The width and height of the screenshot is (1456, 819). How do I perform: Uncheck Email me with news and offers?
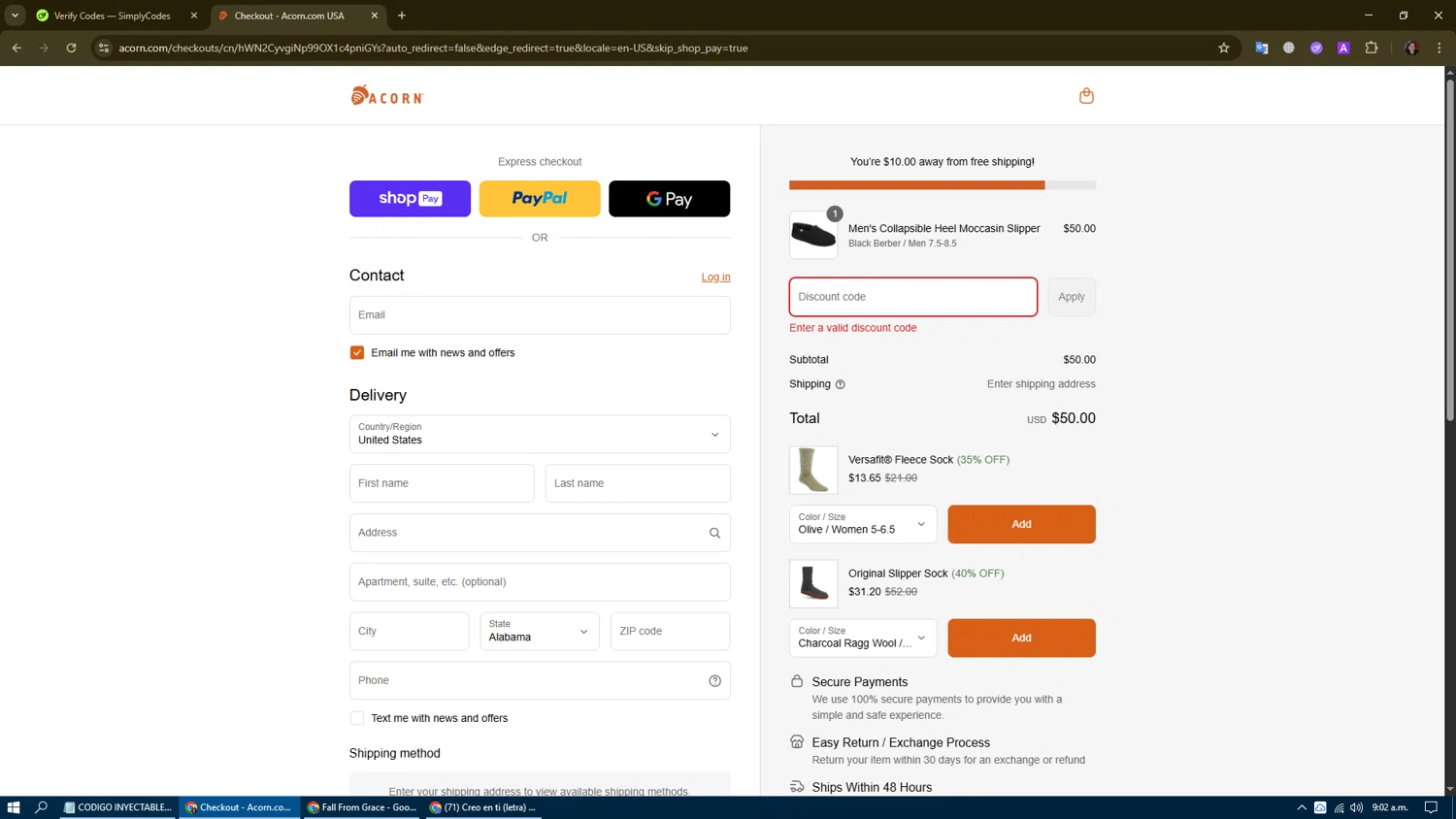tap(357, 352)
